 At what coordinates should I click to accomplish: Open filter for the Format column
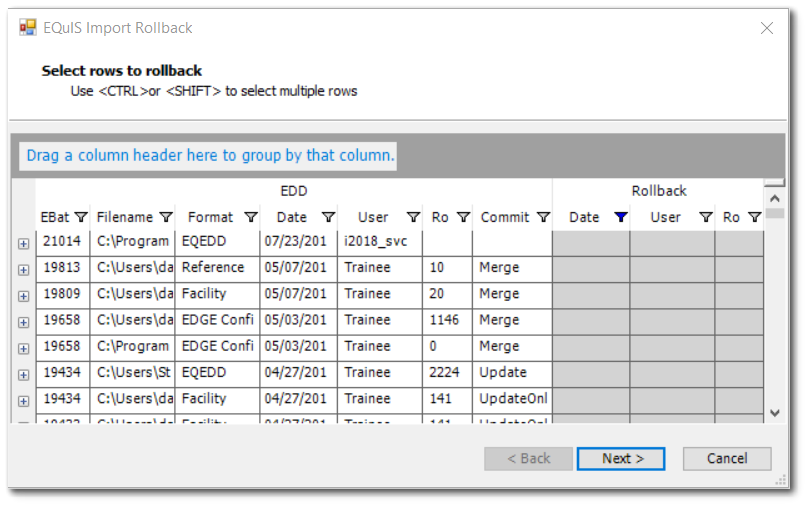pos(251,217)
